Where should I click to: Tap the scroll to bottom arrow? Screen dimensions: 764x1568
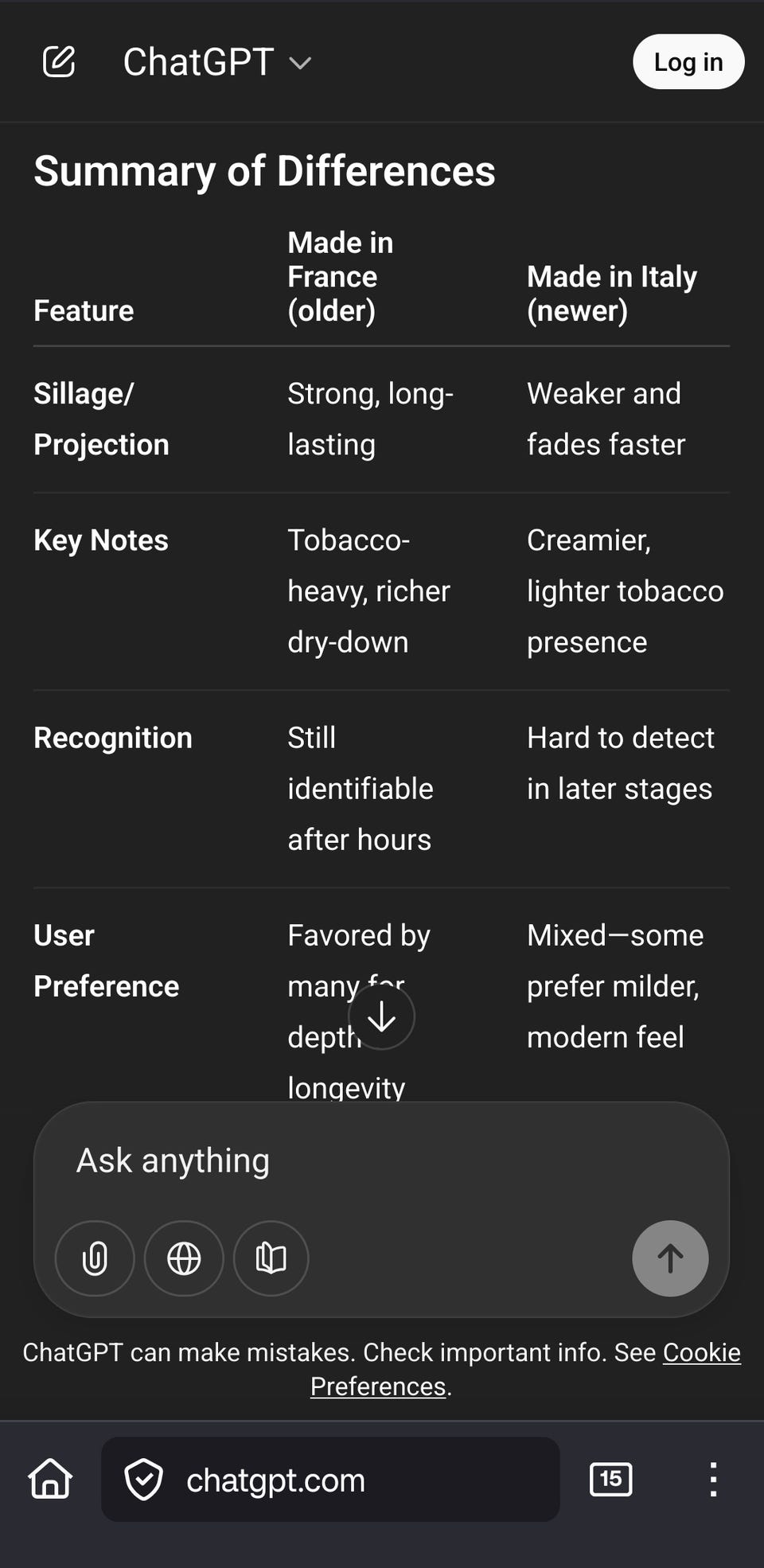382,1016
